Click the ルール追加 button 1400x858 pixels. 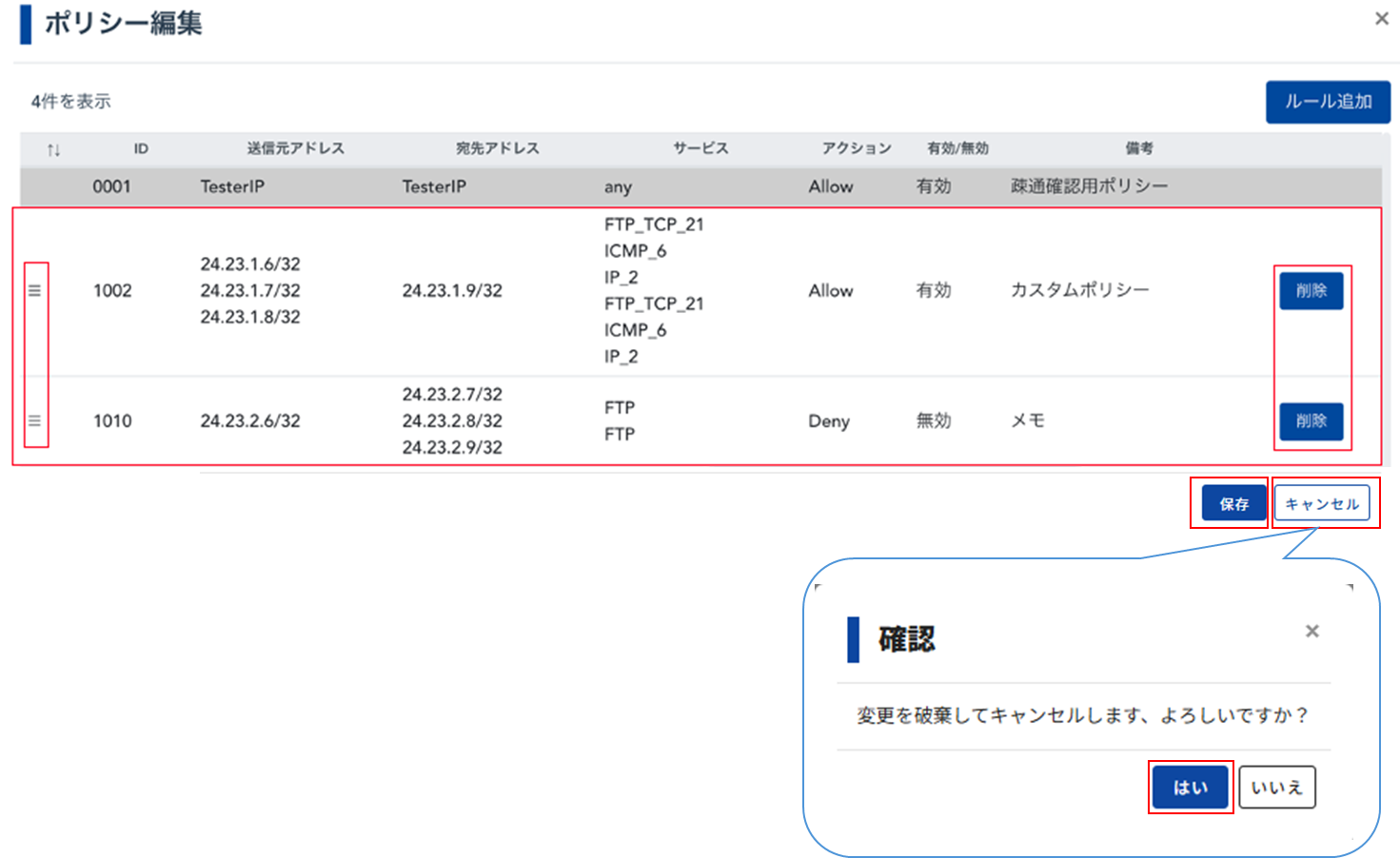[1328, 102]
